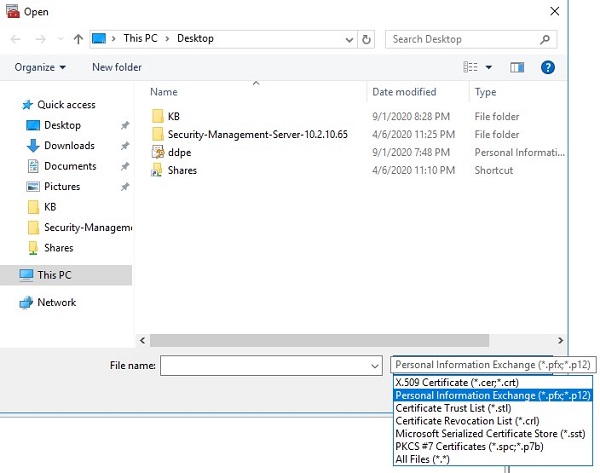
Task: Click the New folder button
Action: [116, 67]
